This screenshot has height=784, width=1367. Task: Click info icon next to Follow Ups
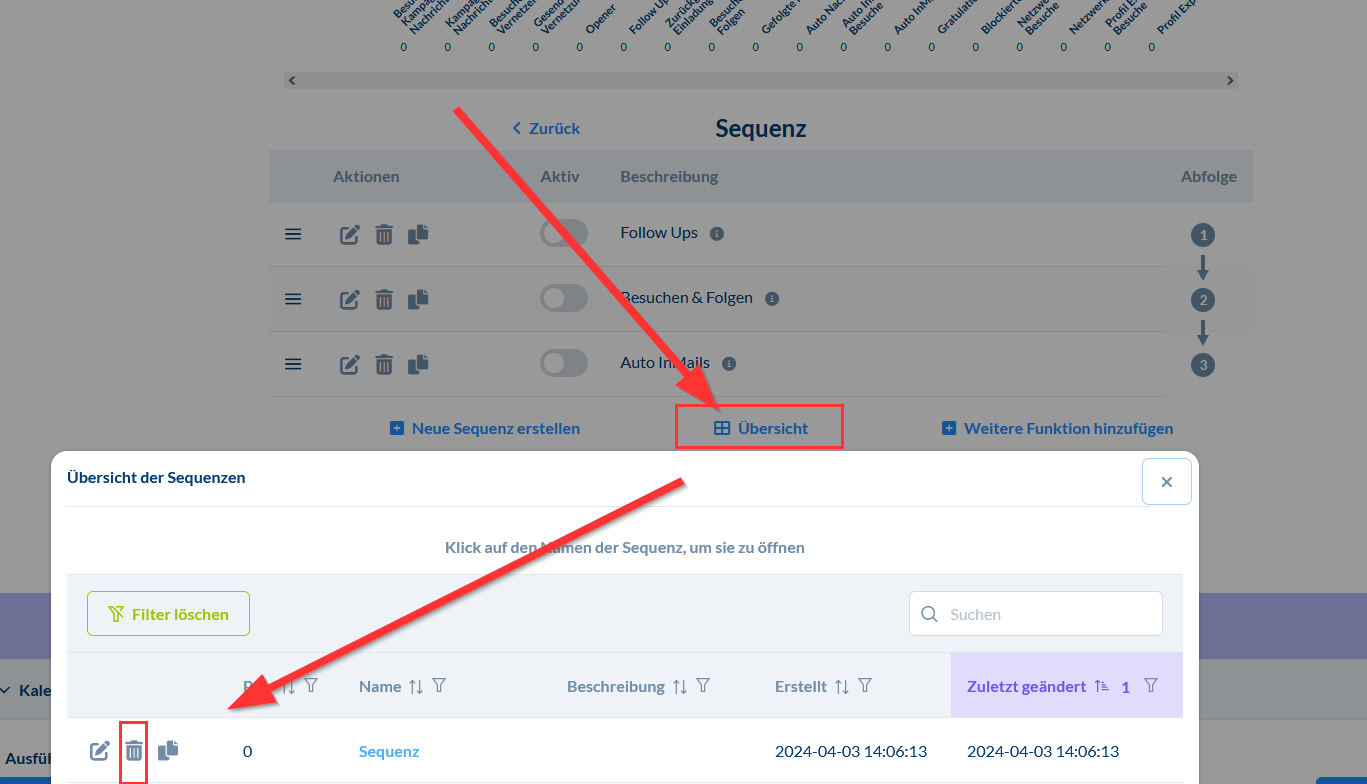point(716,234)
